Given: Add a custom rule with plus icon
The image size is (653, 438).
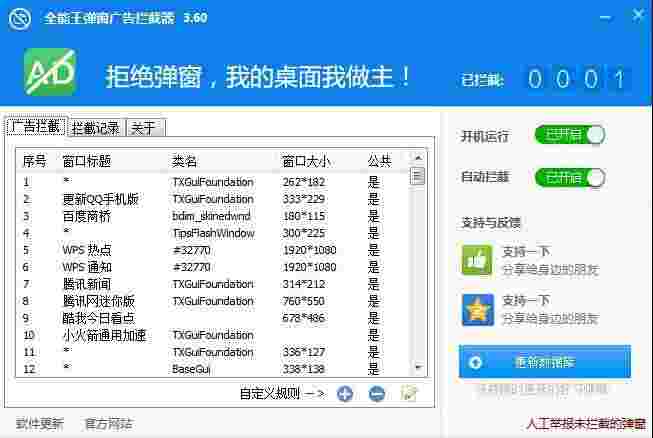Looking at the screenshot, I should [x=345, y=393].
